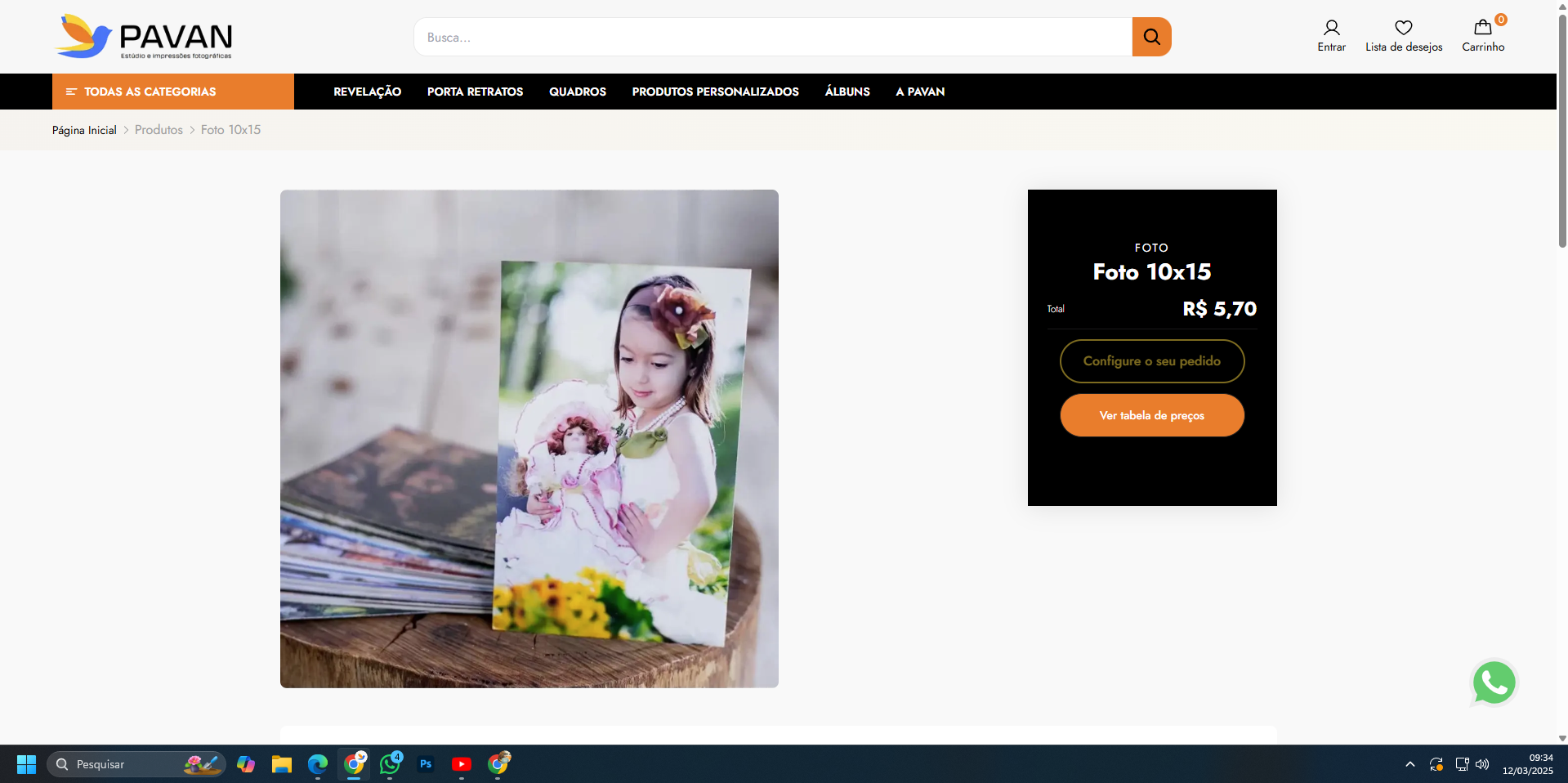Open WhatsApp app in the taskbar

(x=390, y=764)
